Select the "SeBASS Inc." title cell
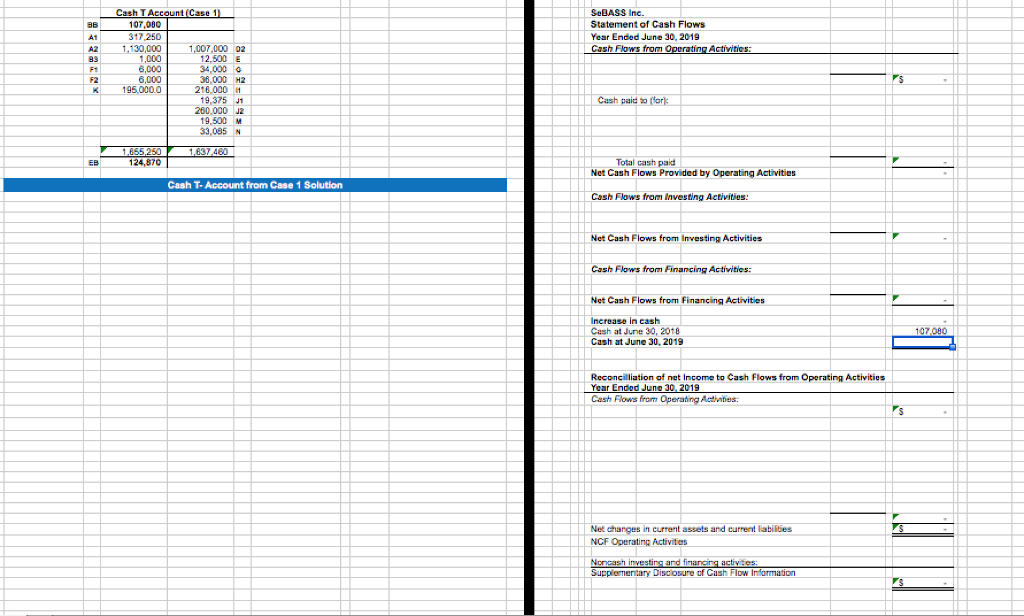The image size is (1024, 616). (617, 12)
